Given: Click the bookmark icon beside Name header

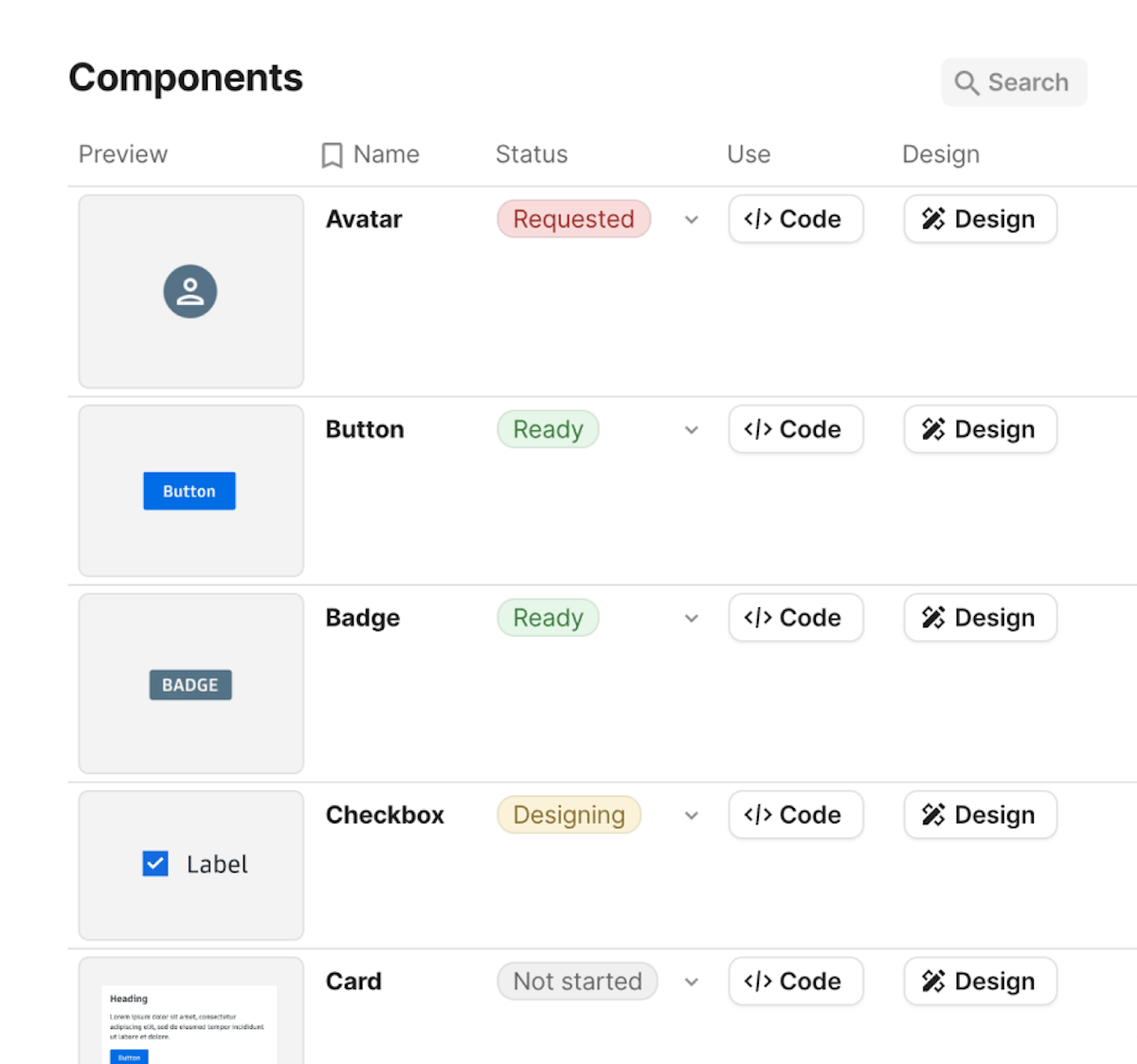Looking at the screenshot, I should click(x=332, y=155).
